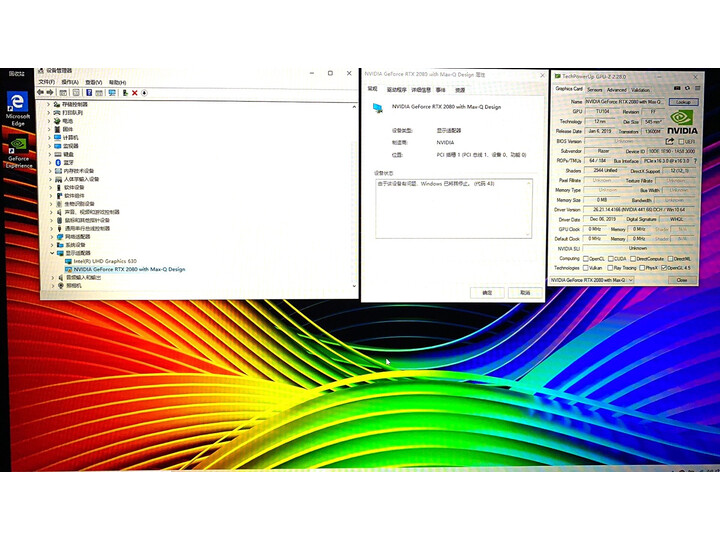Click the green Update driver toolbar icon
The width and height of the screenshot is (720, 540).
coord(124,93)
